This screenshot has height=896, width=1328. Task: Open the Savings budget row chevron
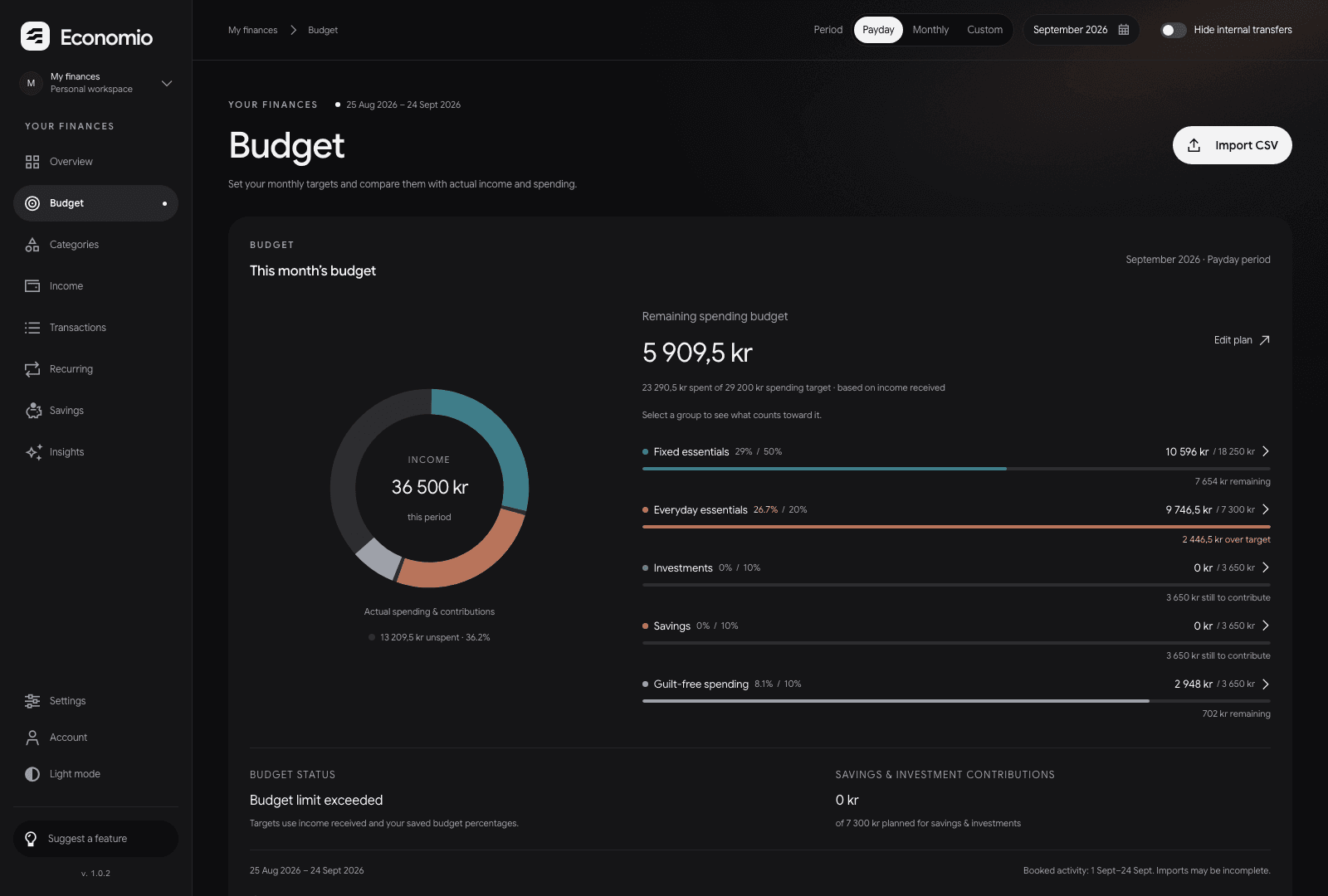[x=1266, y=626]
